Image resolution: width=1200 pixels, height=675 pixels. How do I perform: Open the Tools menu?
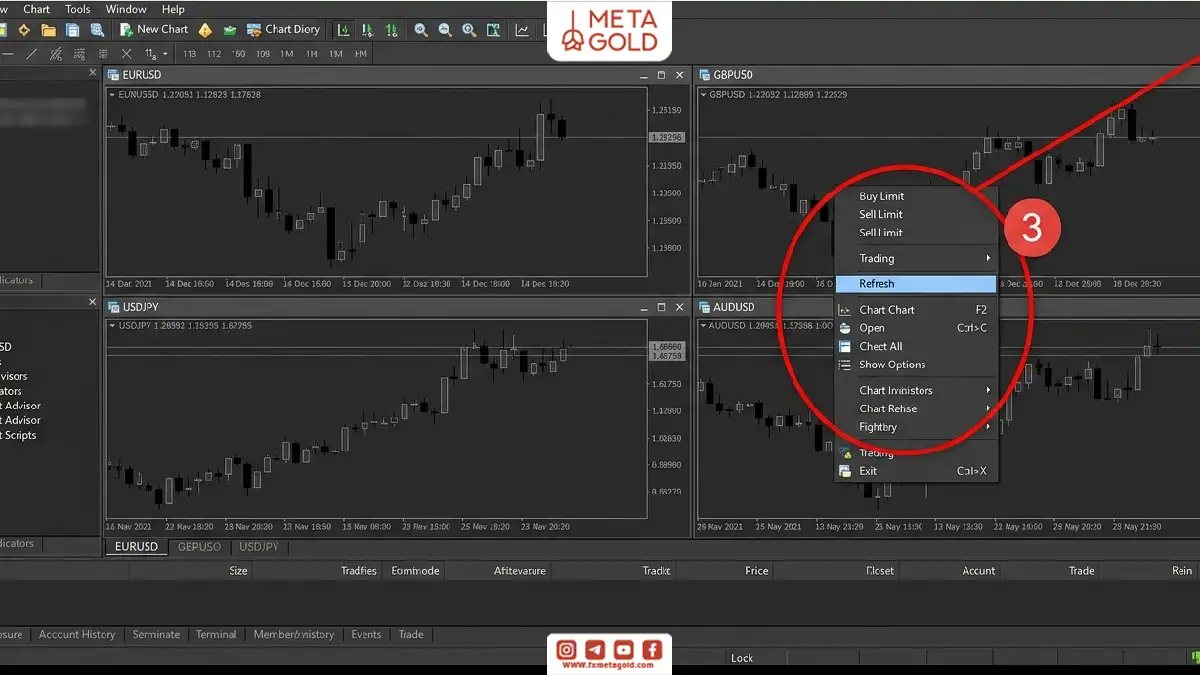pos(78,9)
